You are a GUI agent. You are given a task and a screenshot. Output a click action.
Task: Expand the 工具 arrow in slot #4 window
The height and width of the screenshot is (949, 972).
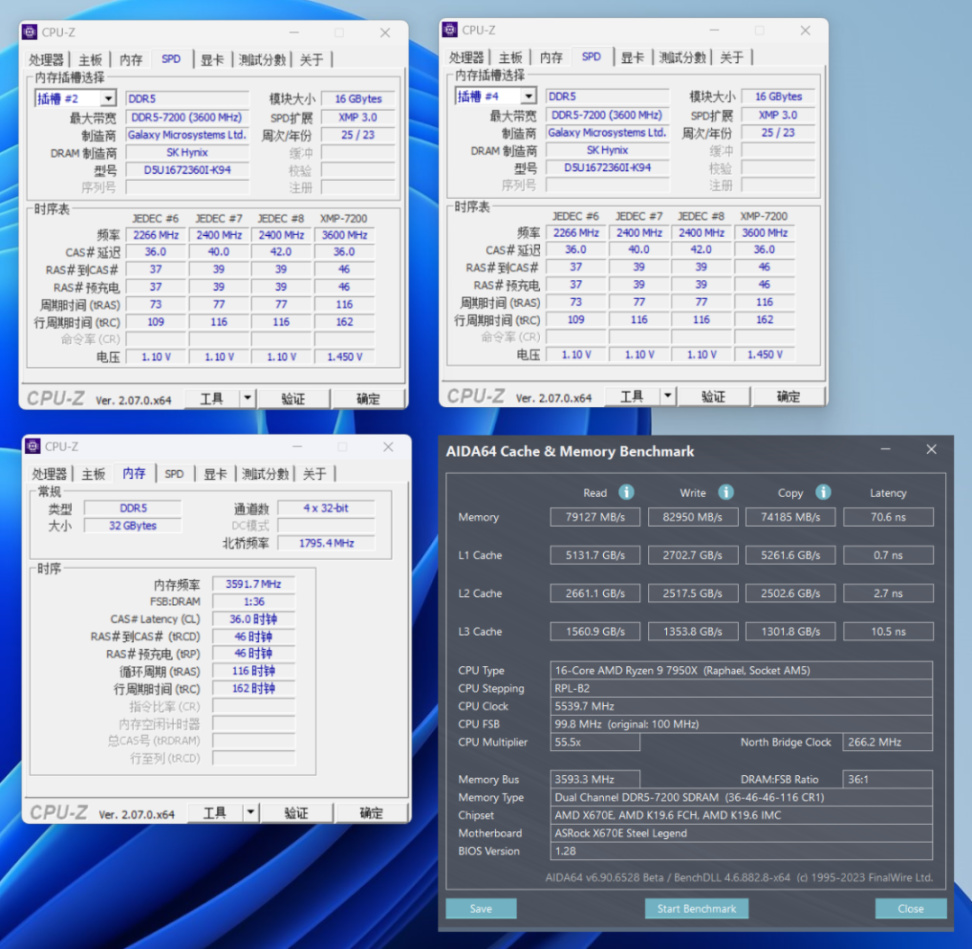[668, 396]
